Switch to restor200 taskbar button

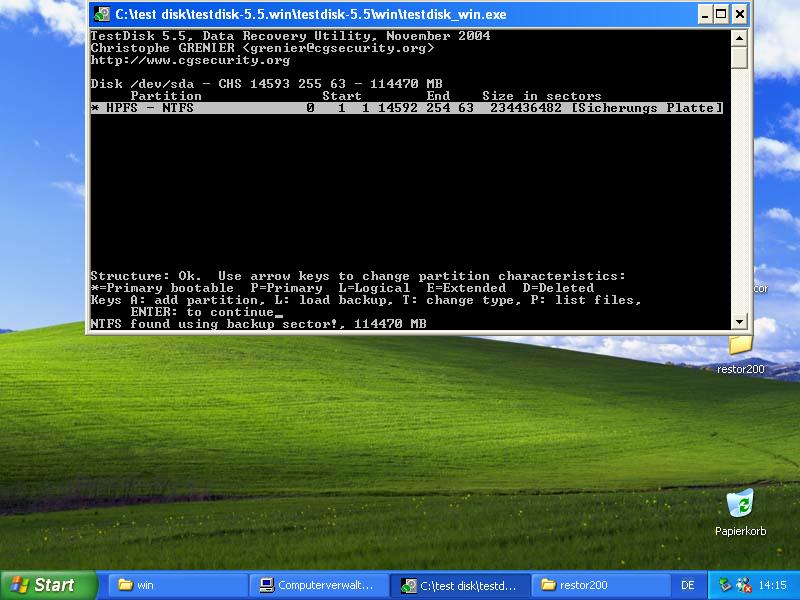pos(602,585)
